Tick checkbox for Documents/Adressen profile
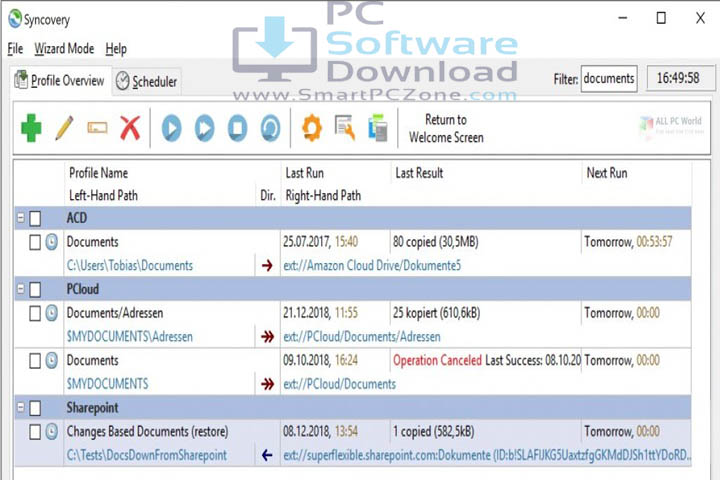 point(35,313)
